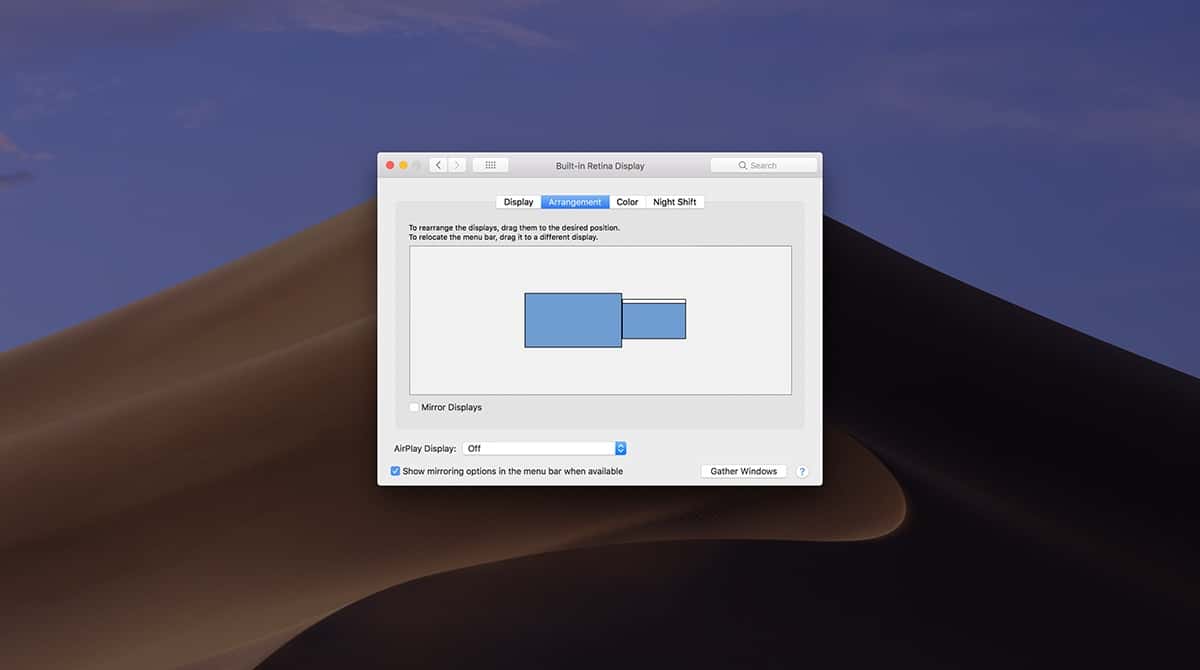Click the forward navigation arrow

coord(456,164)
